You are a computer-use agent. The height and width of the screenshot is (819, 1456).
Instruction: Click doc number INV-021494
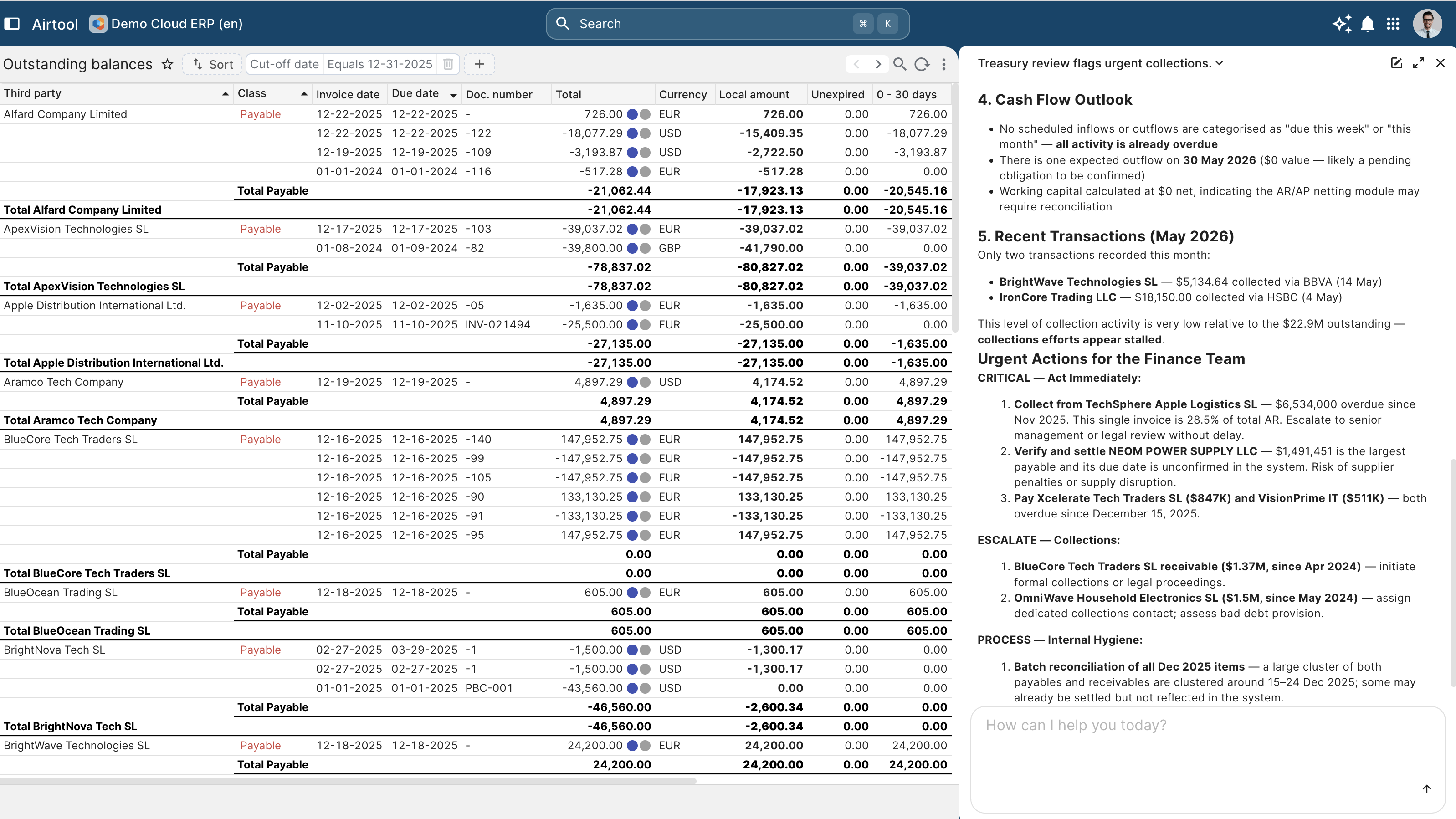pos(498,324)
